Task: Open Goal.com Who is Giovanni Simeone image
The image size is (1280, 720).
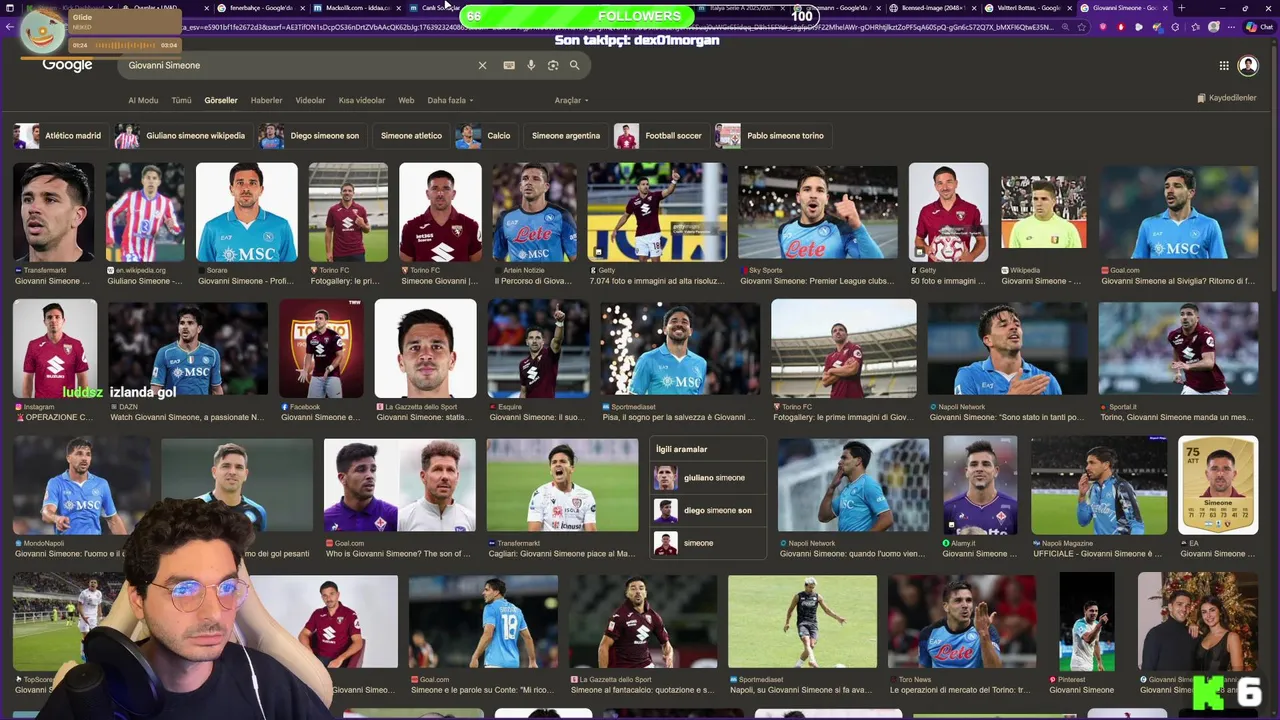Action: point(399,485)
